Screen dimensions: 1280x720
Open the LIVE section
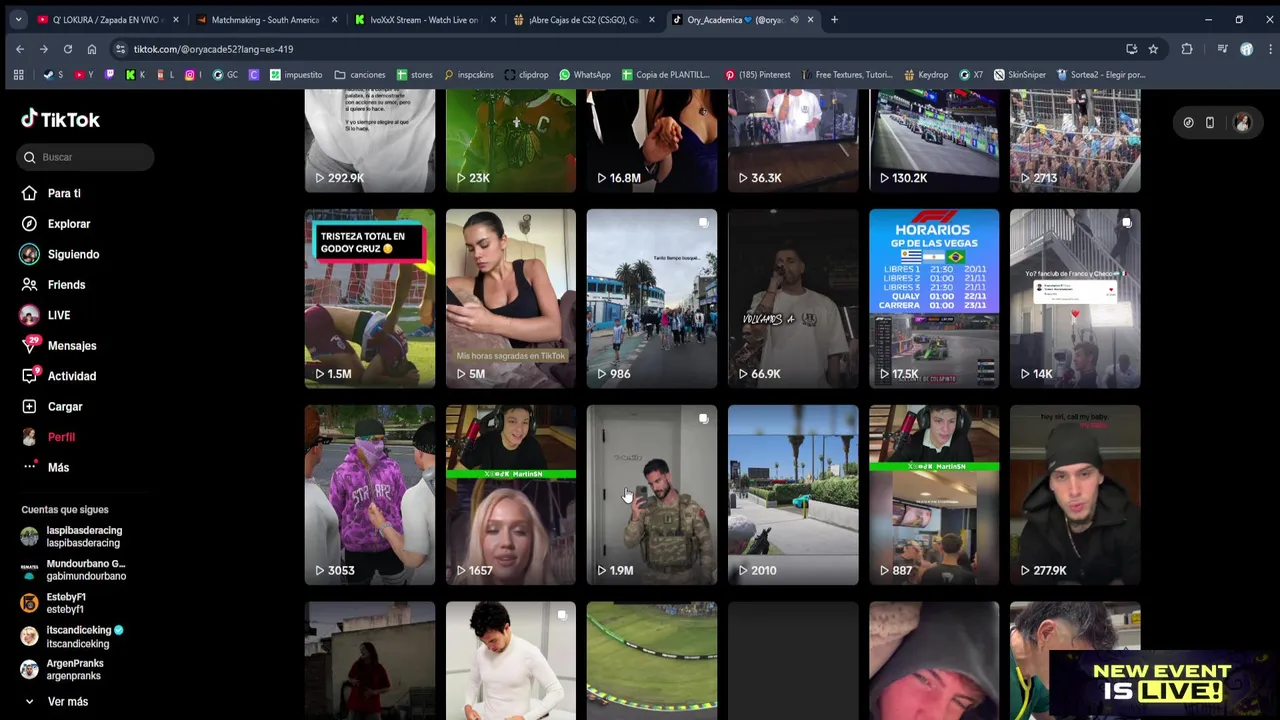point(59,315)
